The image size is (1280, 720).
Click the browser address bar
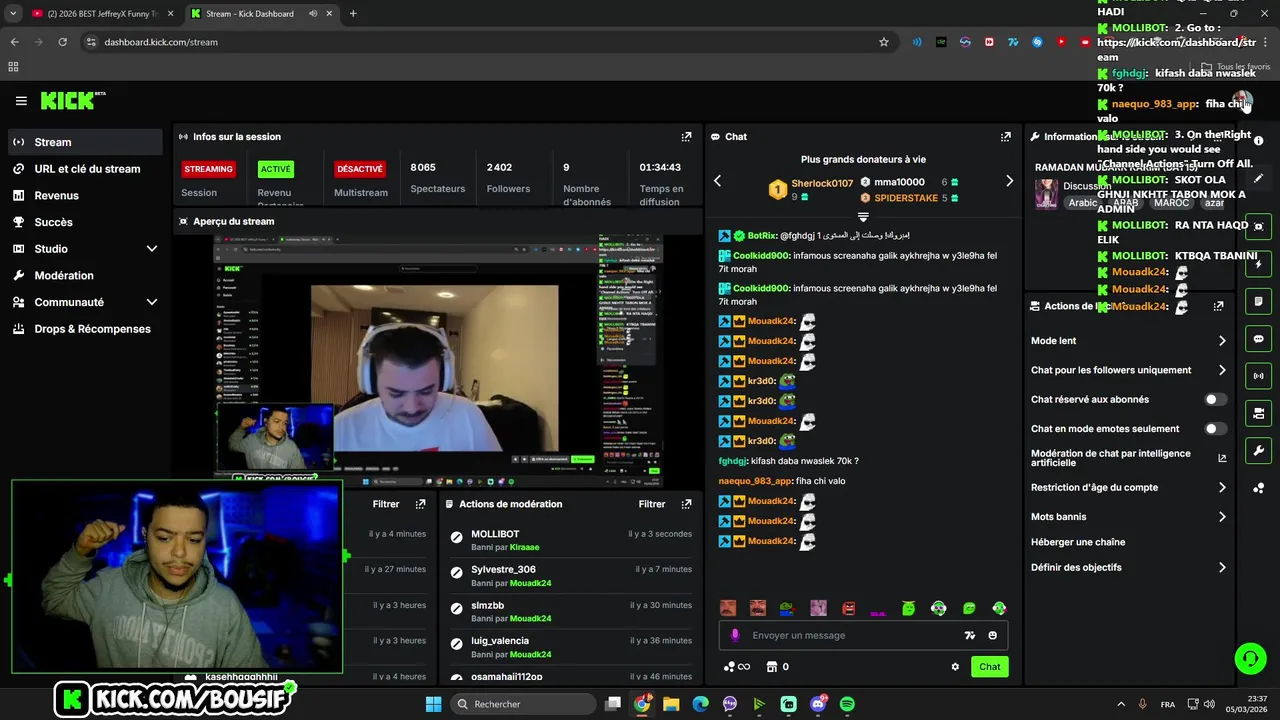coord(480,42)
